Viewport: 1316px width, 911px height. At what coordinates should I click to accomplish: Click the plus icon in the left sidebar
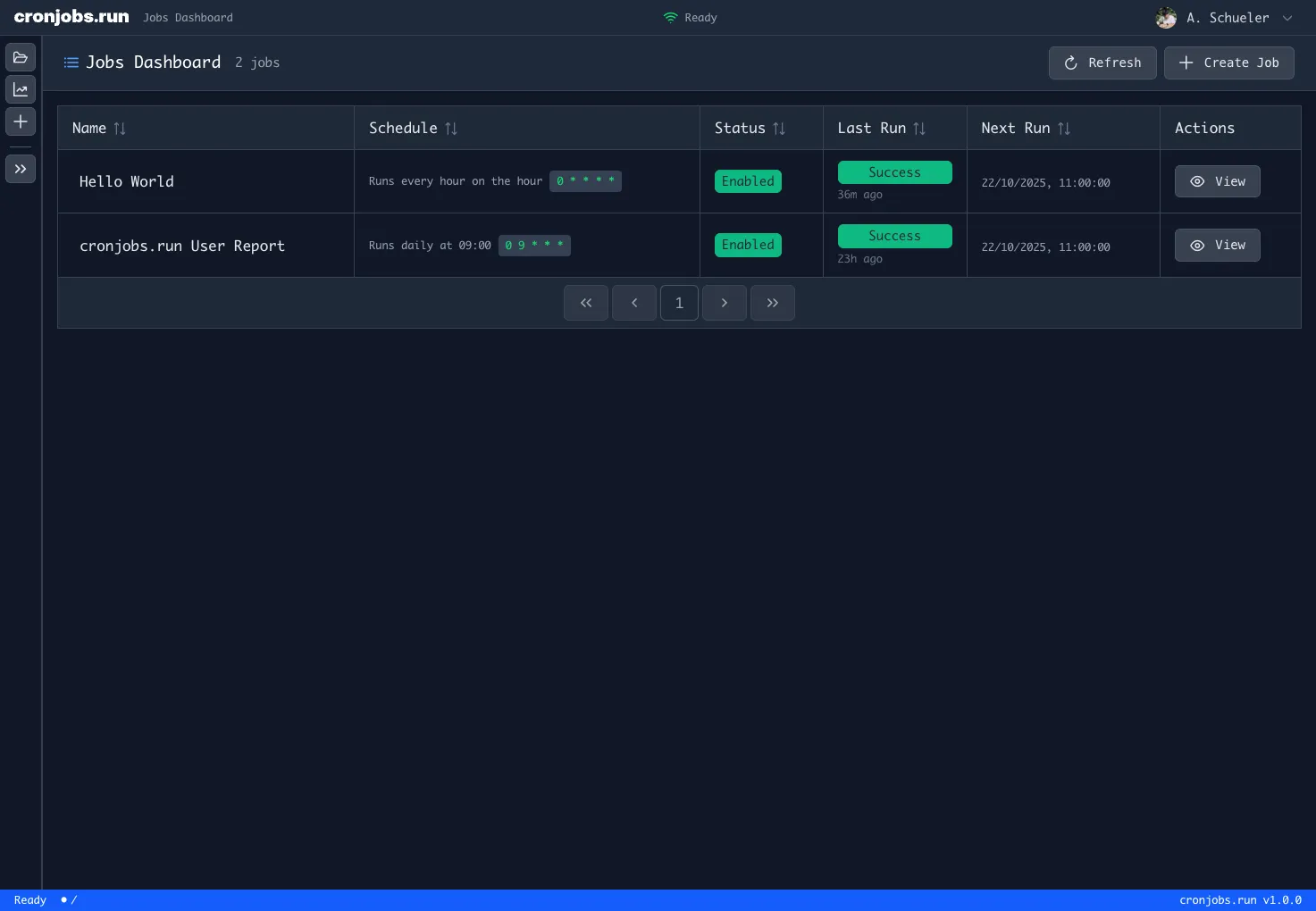(x=20, y=121)
